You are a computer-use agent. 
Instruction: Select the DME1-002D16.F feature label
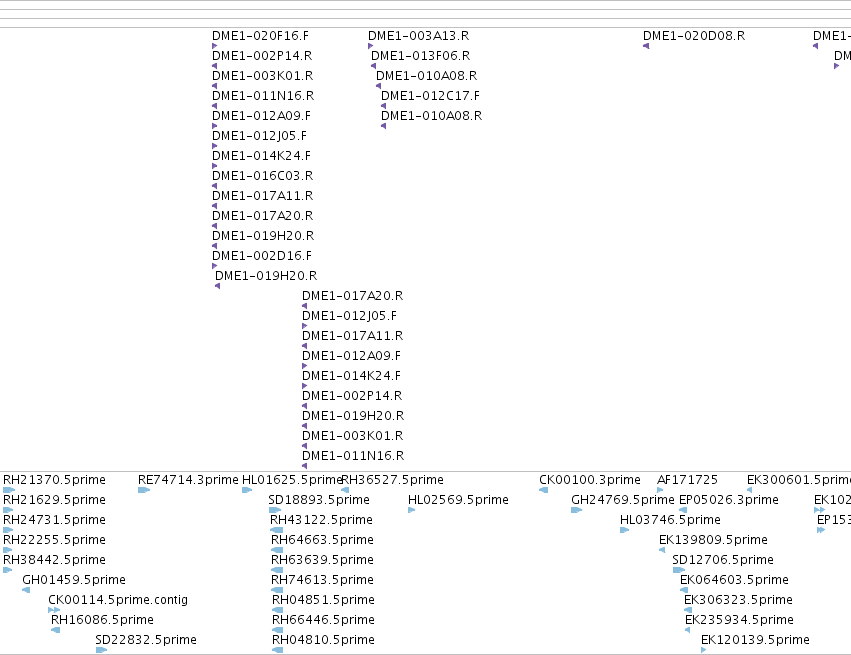point(262,256)
